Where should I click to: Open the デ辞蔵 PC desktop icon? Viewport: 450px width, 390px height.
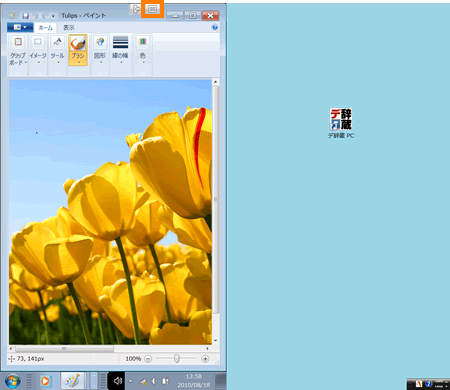click(341, 123)
